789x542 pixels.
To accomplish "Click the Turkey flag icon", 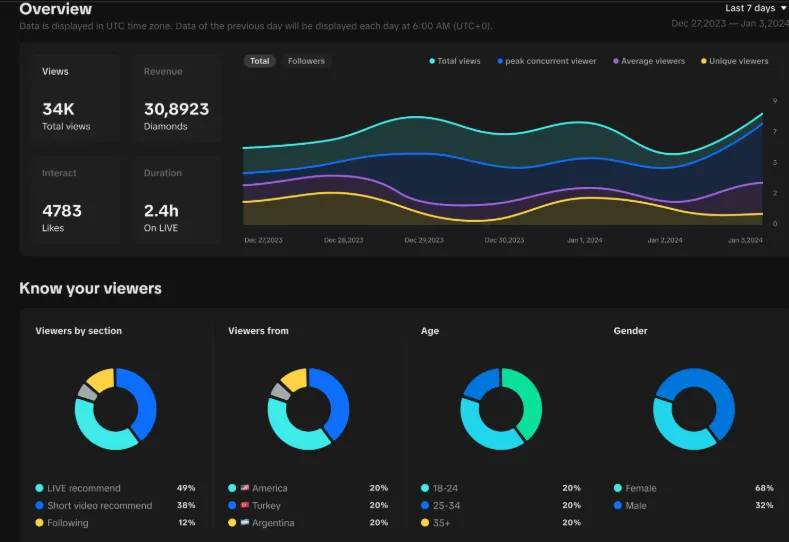I will pos(244,506).
